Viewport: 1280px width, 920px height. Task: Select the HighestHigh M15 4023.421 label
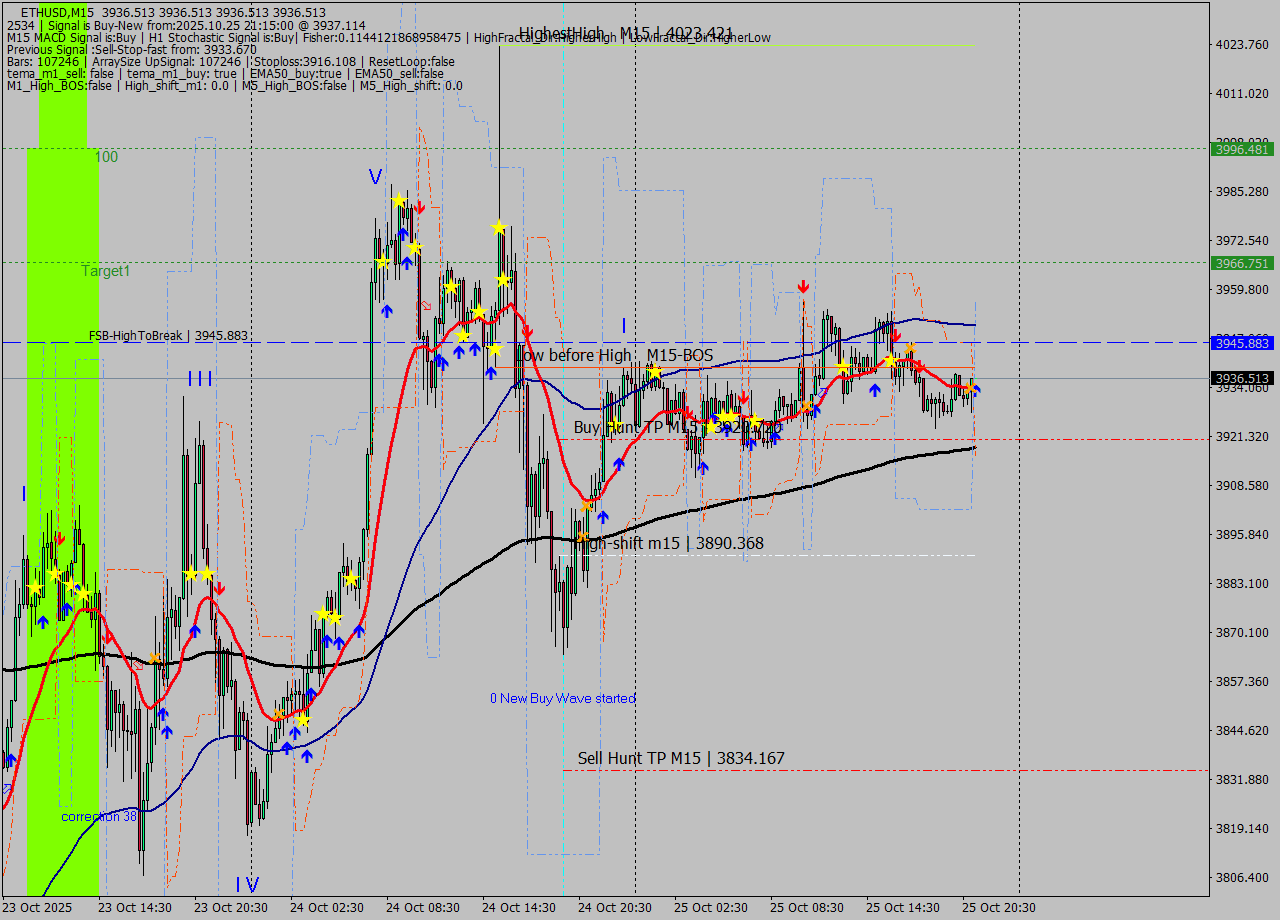click(626, 33)
